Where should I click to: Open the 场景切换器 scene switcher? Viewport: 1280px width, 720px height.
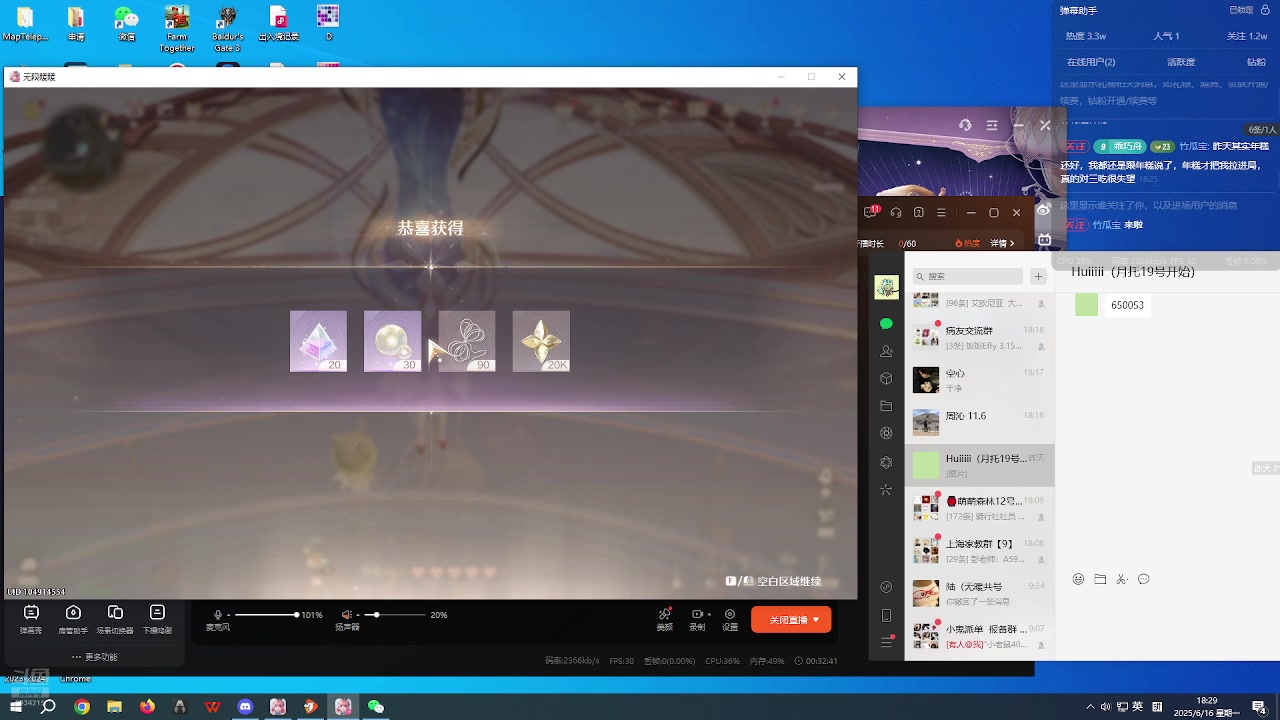(115, 619)
